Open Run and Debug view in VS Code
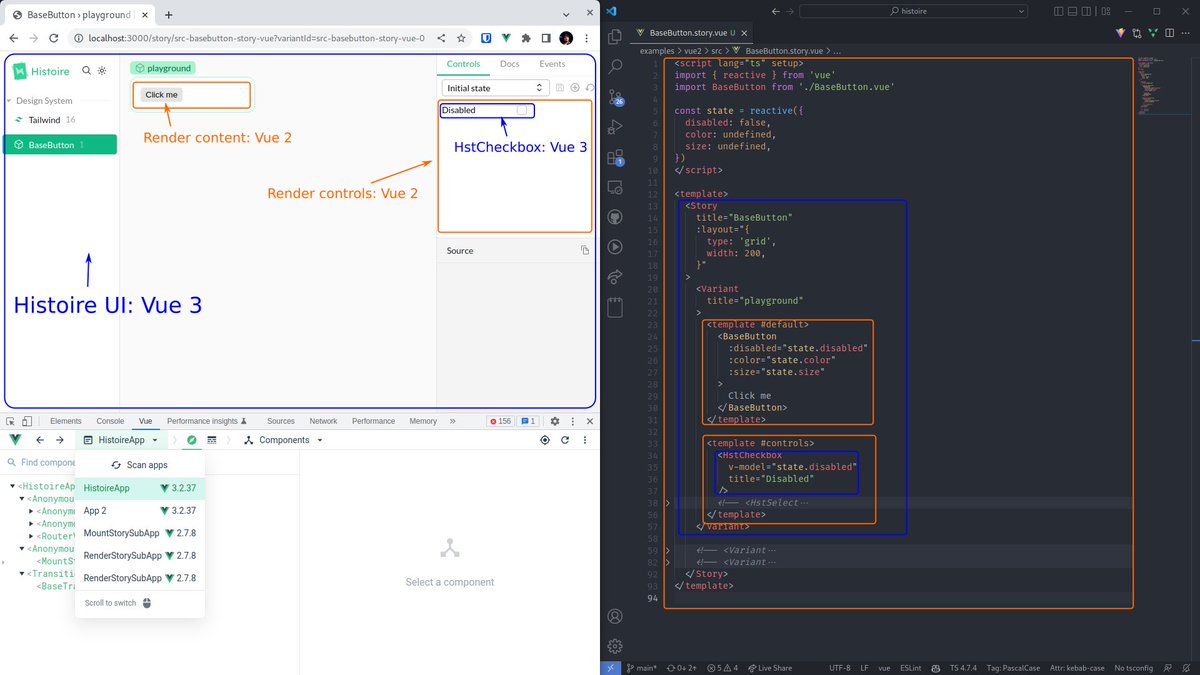Screen dimensions: 1200x675 pos(616,126)
